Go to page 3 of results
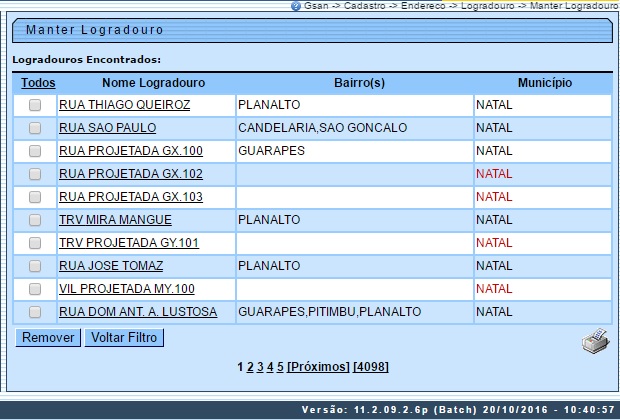The image size is (620, 420). (x=260, y=367)
